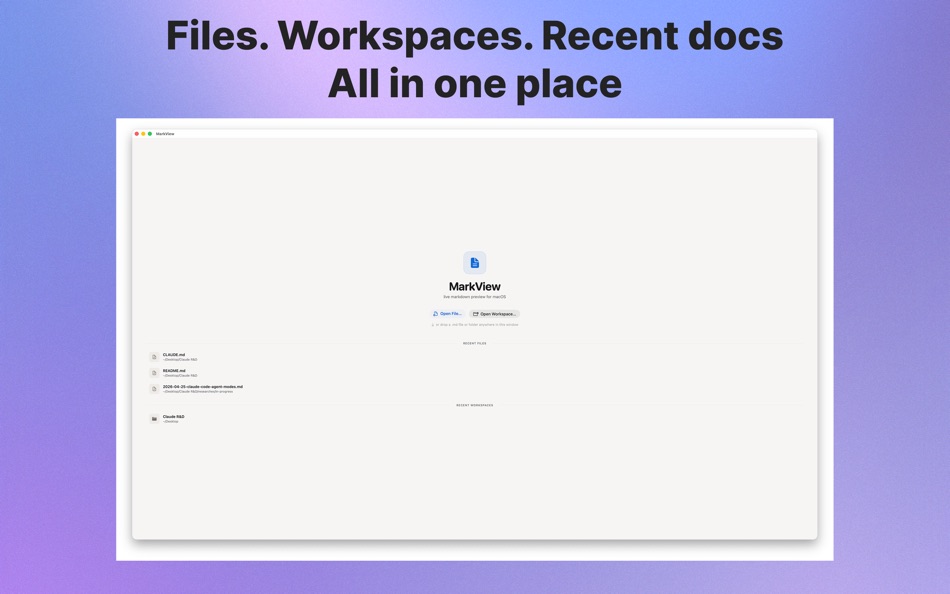Select the Open Workspace… button
Viewport: 950px width, 594px height.
(x=494, y=314)
